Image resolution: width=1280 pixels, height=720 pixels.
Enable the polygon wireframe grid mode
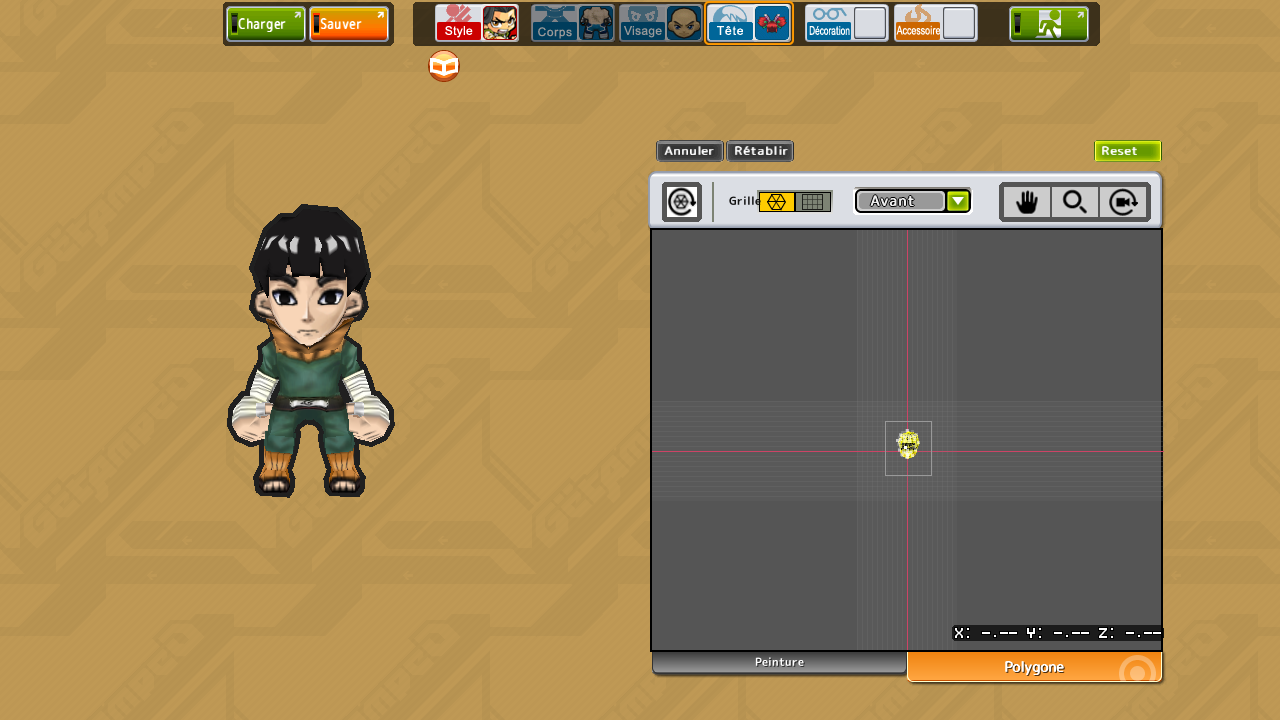click(777, 202)
